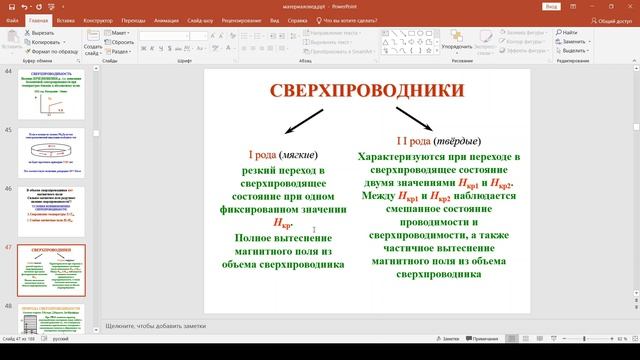Switch to Рецензирование tab
This screenshot has height=360, width=640.
click(x=241, y=20)
